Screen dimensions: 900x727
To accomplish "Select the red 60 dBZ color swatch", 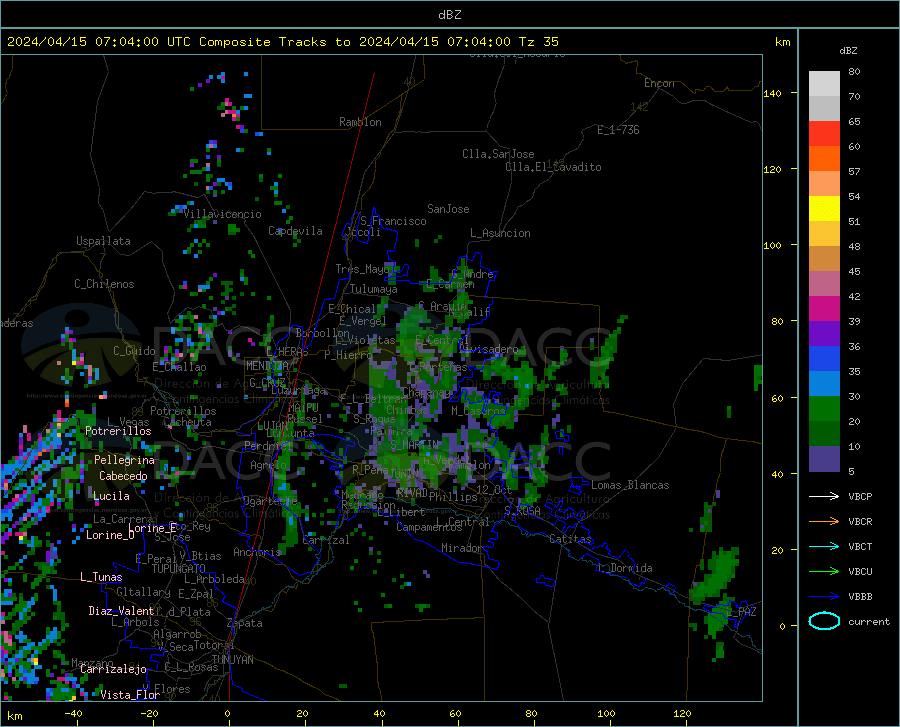I will click(x=824, y=134).
